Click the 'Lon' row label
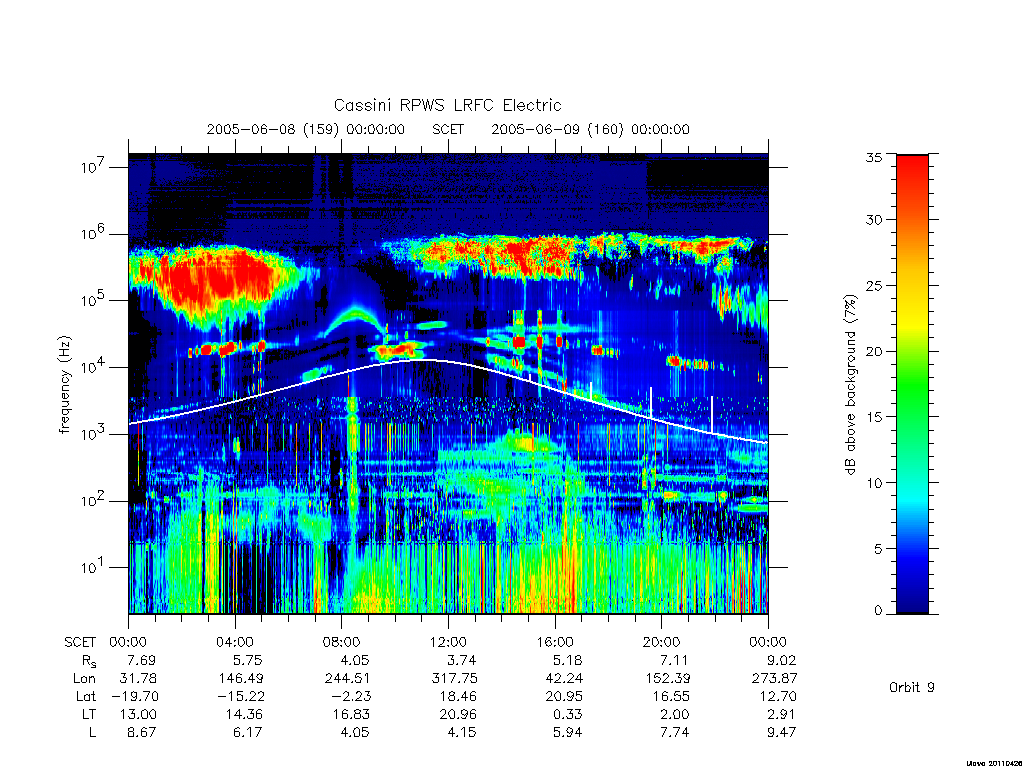Screen dimensions: 1024x768 tap(85, 679)
